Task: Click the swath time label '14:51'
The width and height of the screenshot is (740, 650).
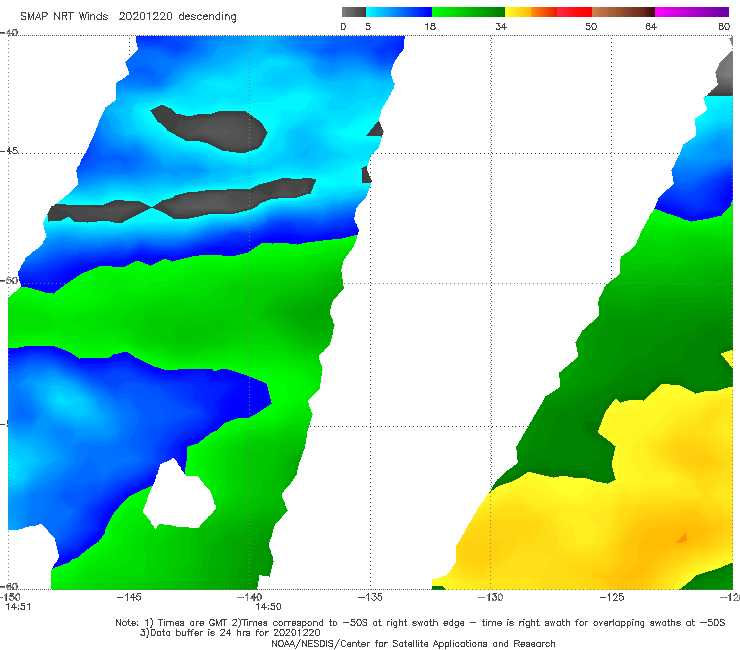Action: (x=18, y=607)
